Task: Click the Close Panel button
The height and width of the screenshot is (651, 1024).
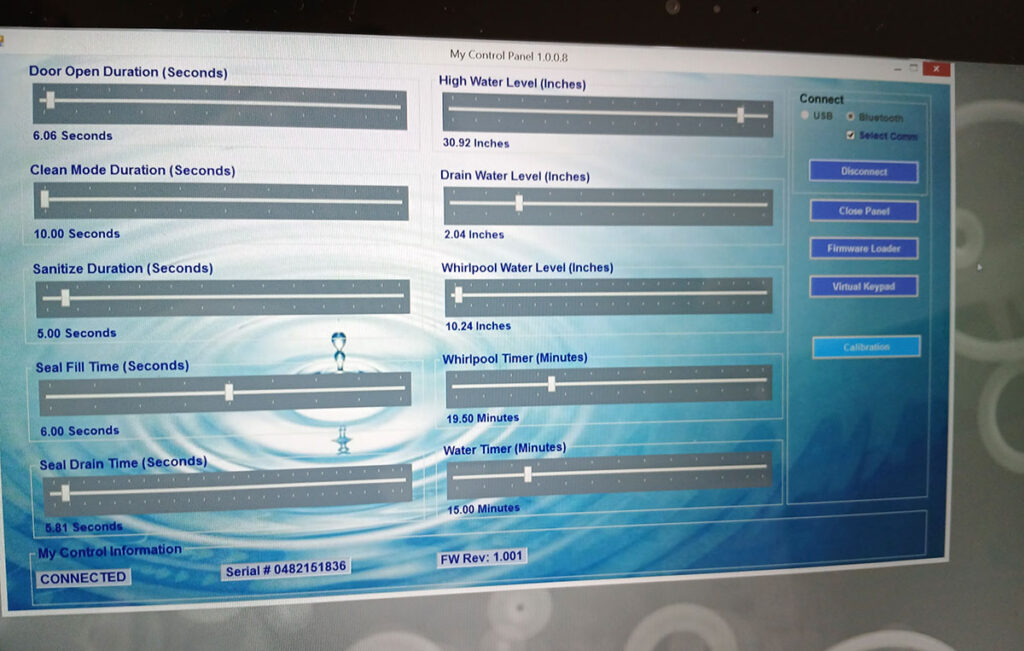Action: (864, 211)
